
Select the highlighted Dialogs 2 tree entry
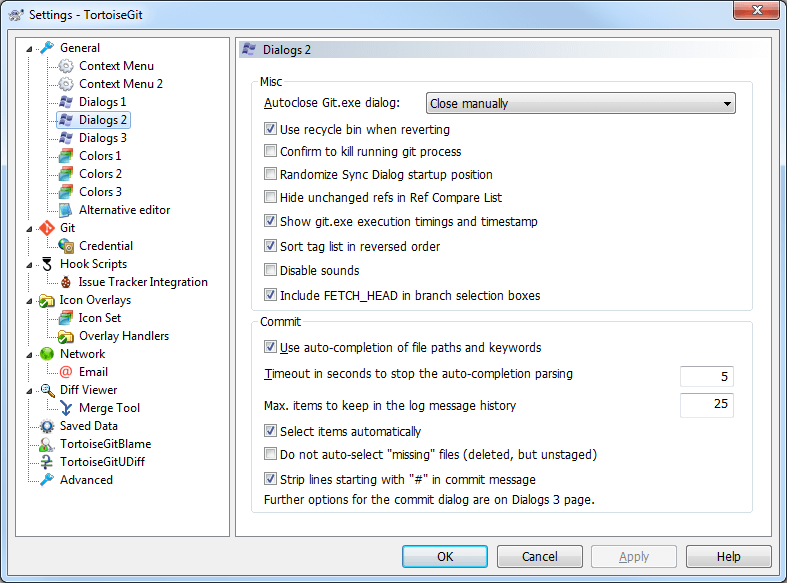(x=94, y=120)
